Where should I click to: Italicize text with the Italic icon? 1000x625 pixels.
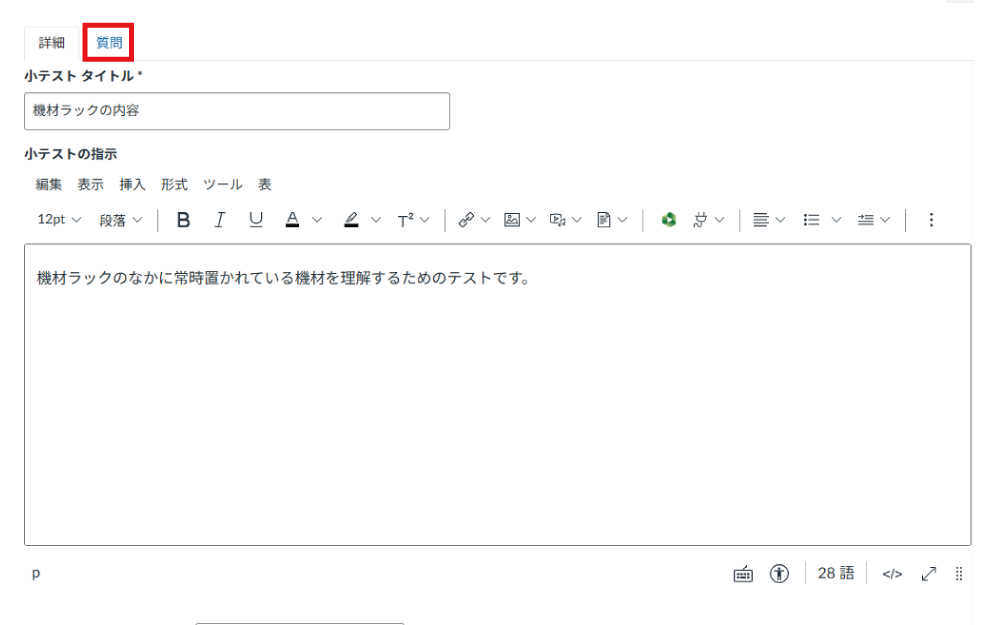pyautogui.click(x=219, y=219)
